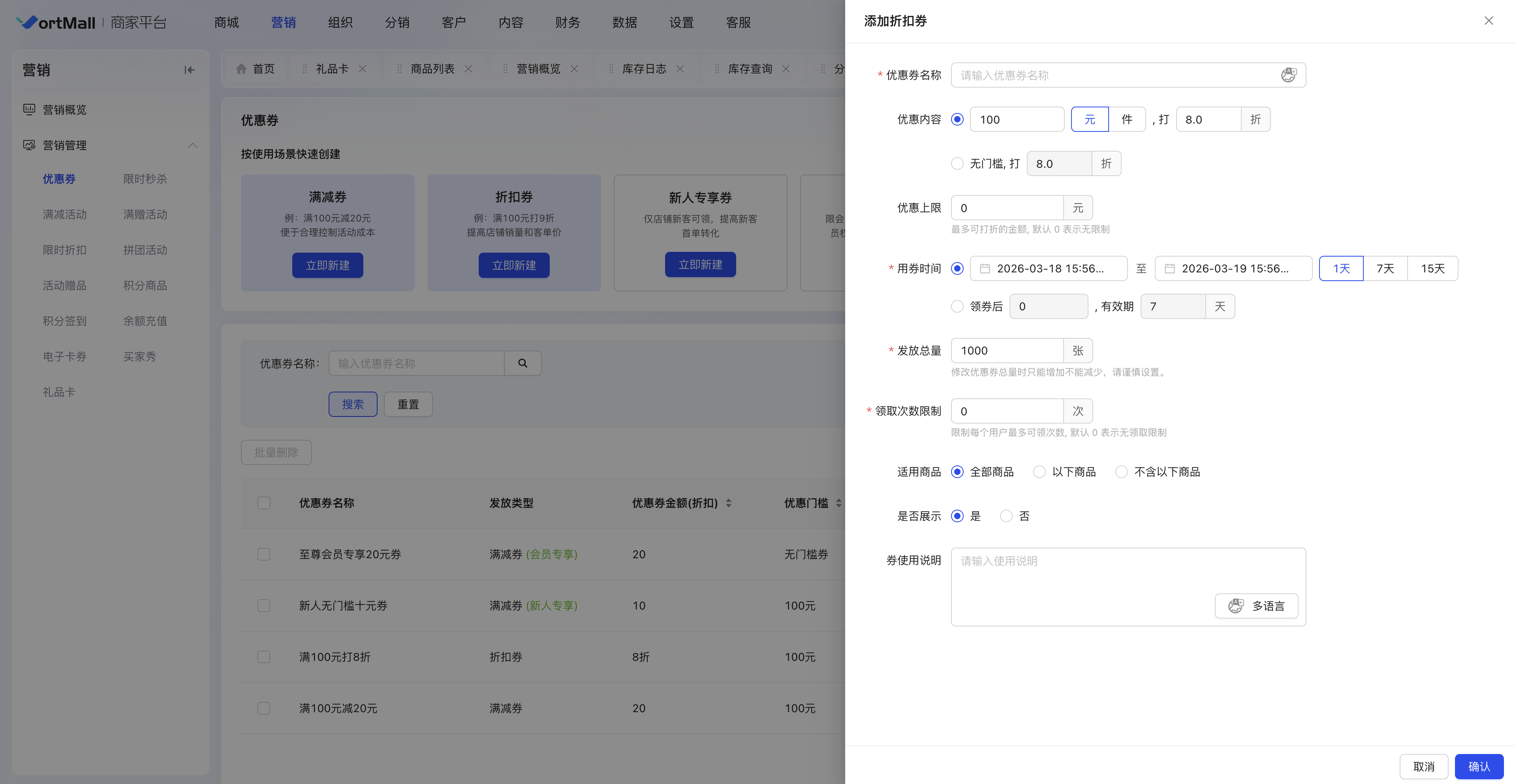Click the end date calendar icon
Screen dimensions: 1515x784
[1170, 268]
